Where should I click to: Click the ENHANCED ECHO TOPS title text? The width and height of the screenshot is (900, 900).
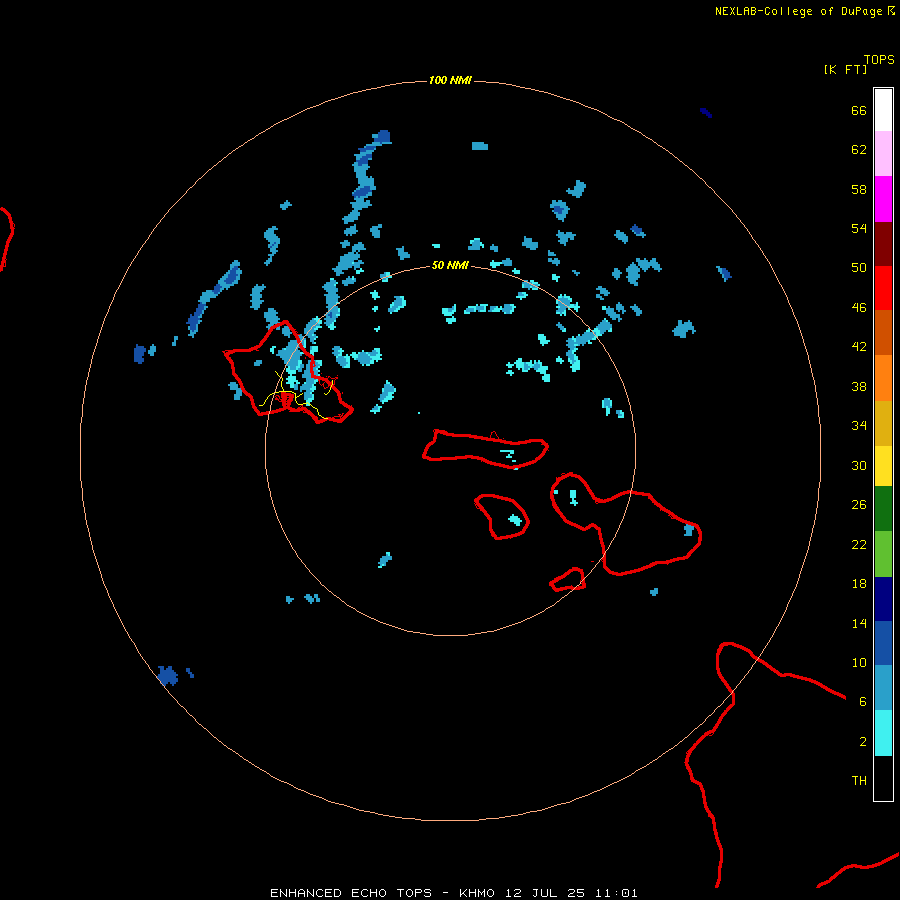[351, 893]
